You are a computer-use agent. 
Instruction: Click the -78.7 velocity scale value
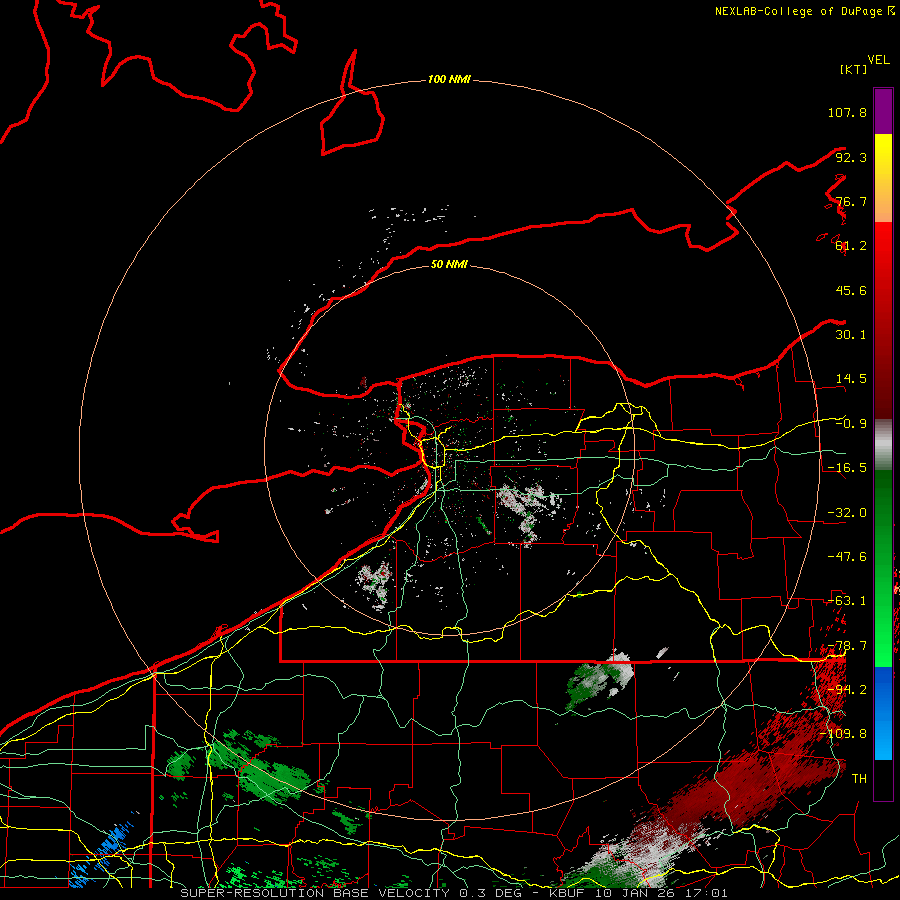847,646
